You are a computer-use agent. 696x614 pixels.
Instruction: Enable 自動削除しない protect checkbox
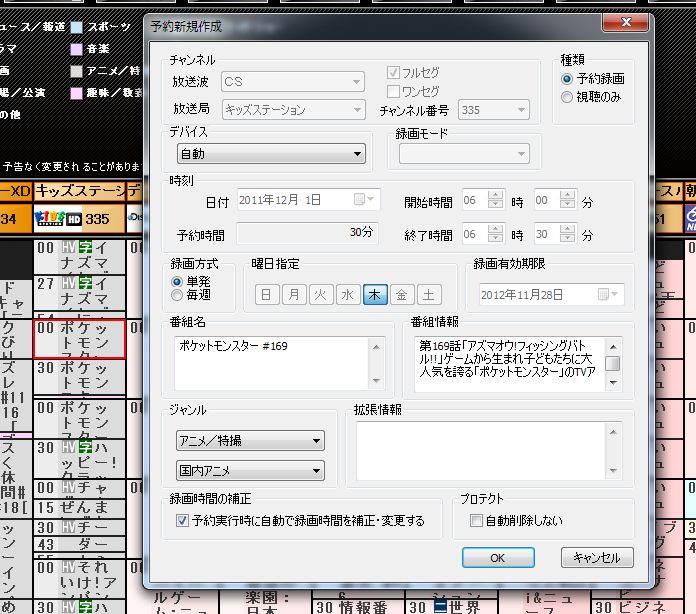click(476, 520)
